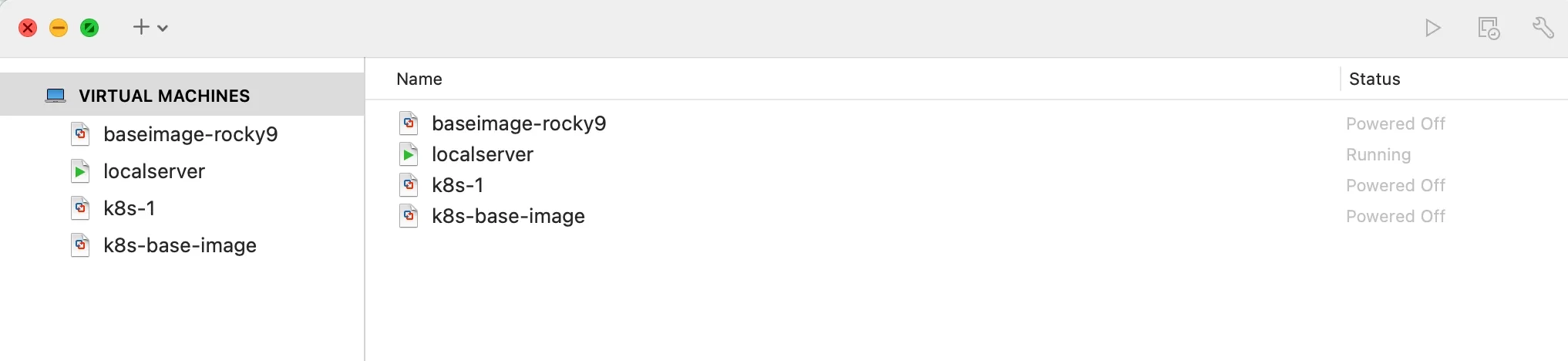Click the Virtual Machines laptop icon
This screenshot has height=361, width=1568.
(56, 96)
